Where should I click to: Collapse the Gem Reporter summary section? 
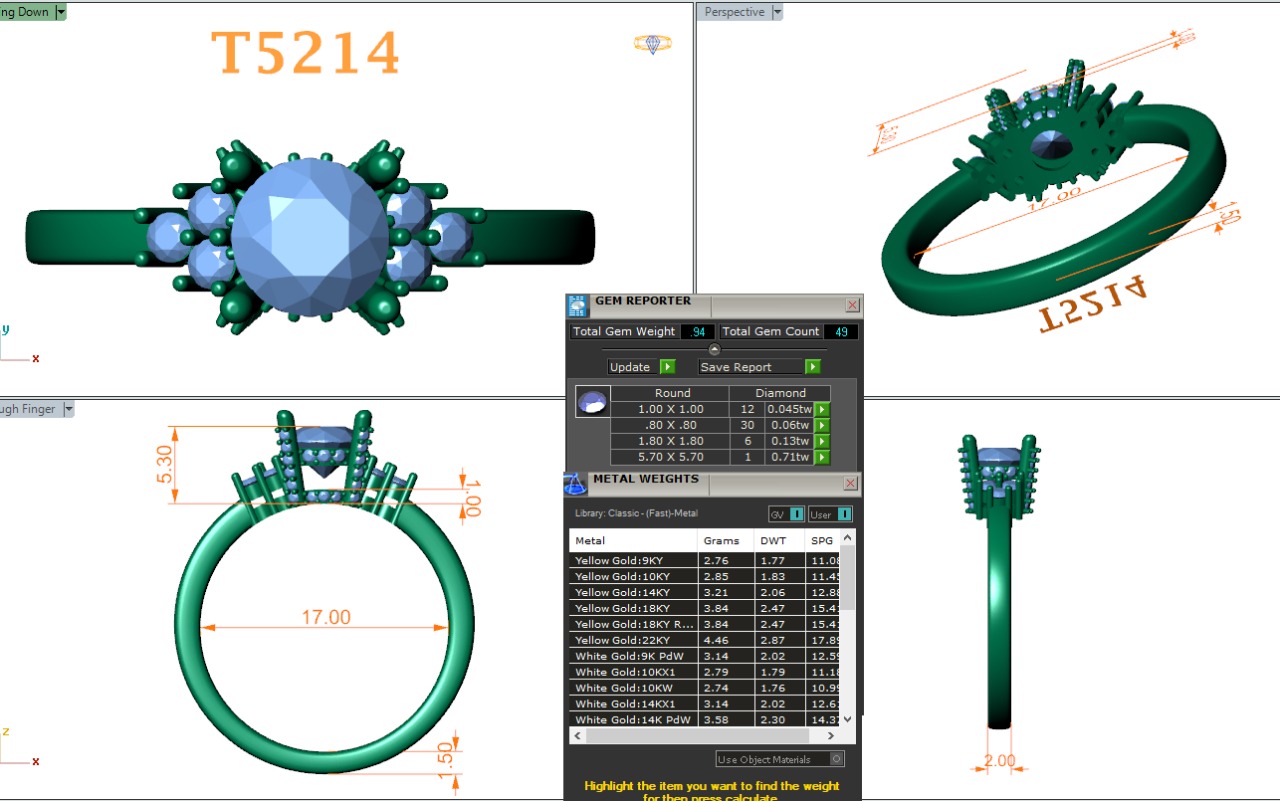tap(714, 349)
